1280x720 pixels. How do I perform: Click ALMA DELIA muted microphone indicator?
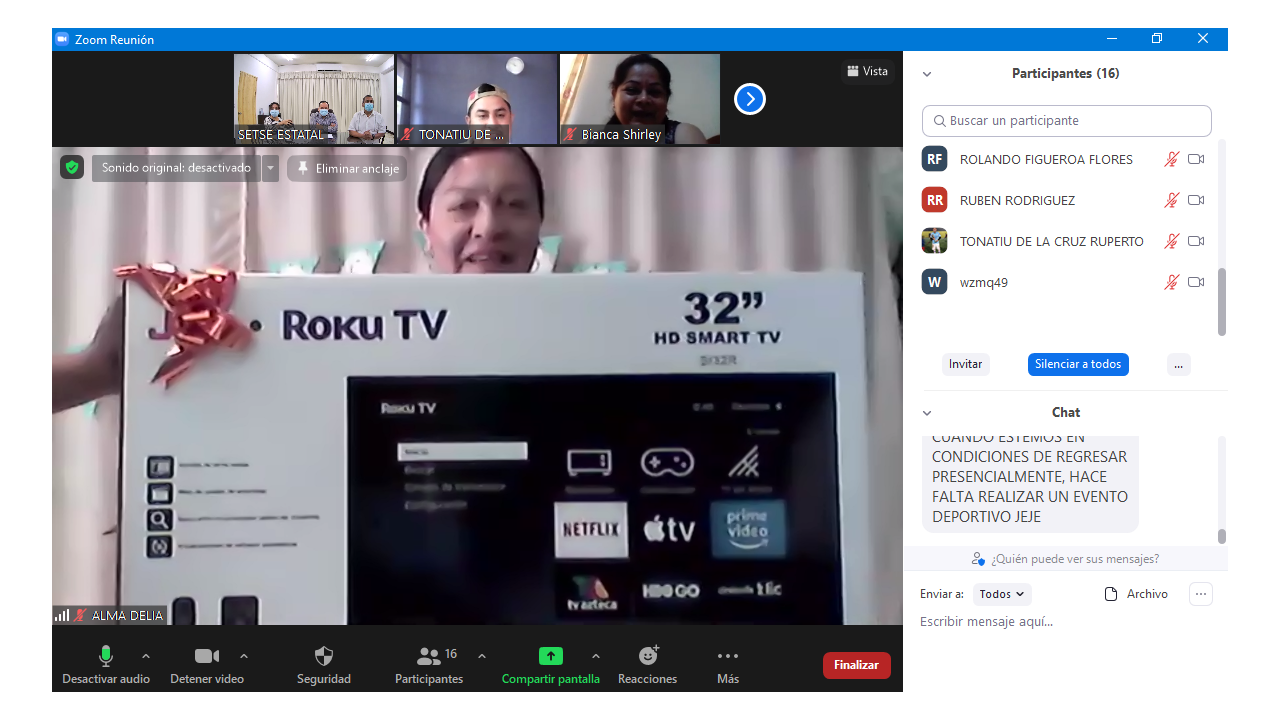tap(81, 616)
